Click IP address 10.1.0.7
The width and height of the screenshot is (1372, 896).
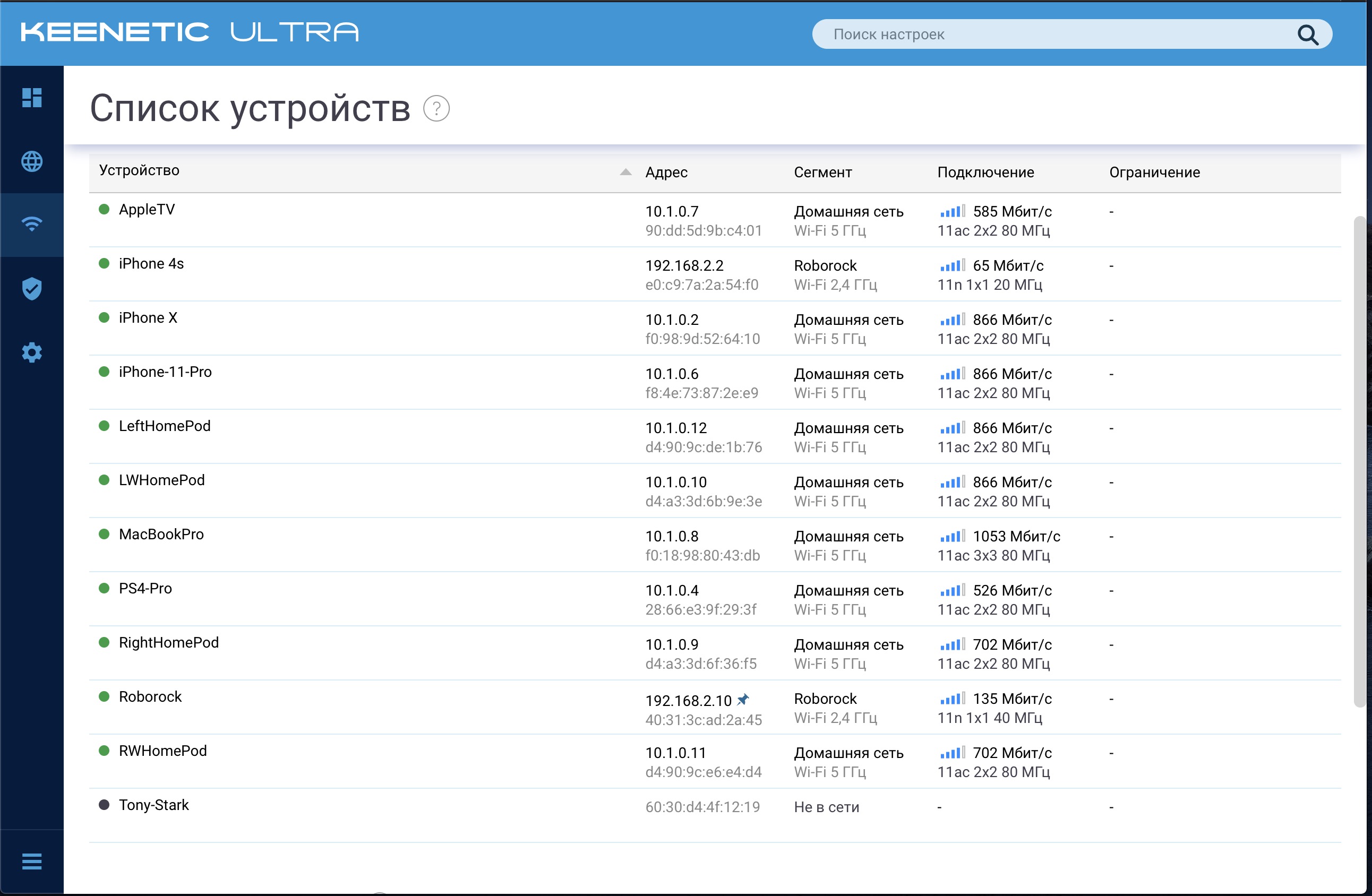click(672, 211)
